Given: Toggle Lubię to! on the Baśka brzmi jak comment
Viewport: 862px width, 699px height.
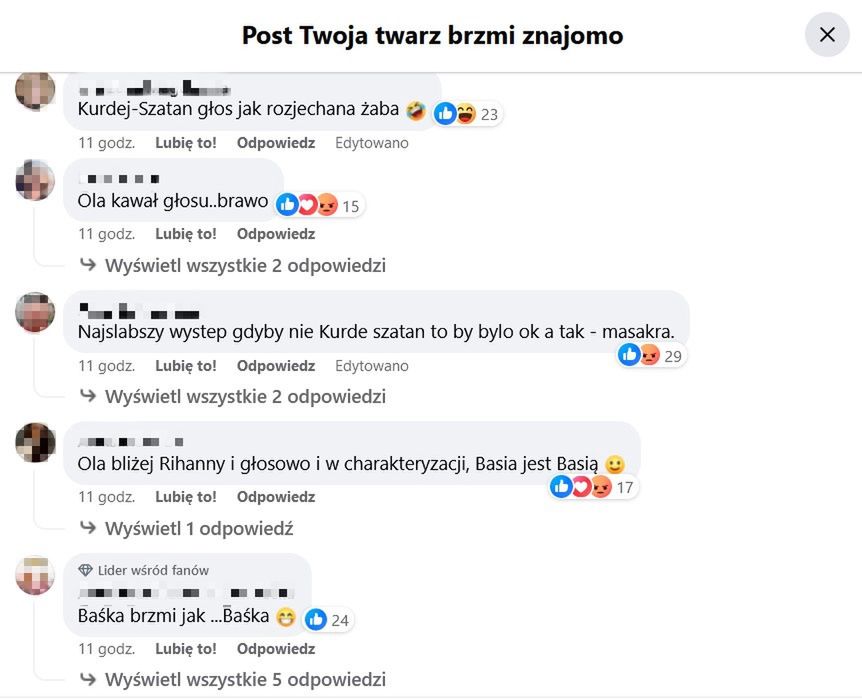Looking at the screenshot, I should click(x=186, y=649).
